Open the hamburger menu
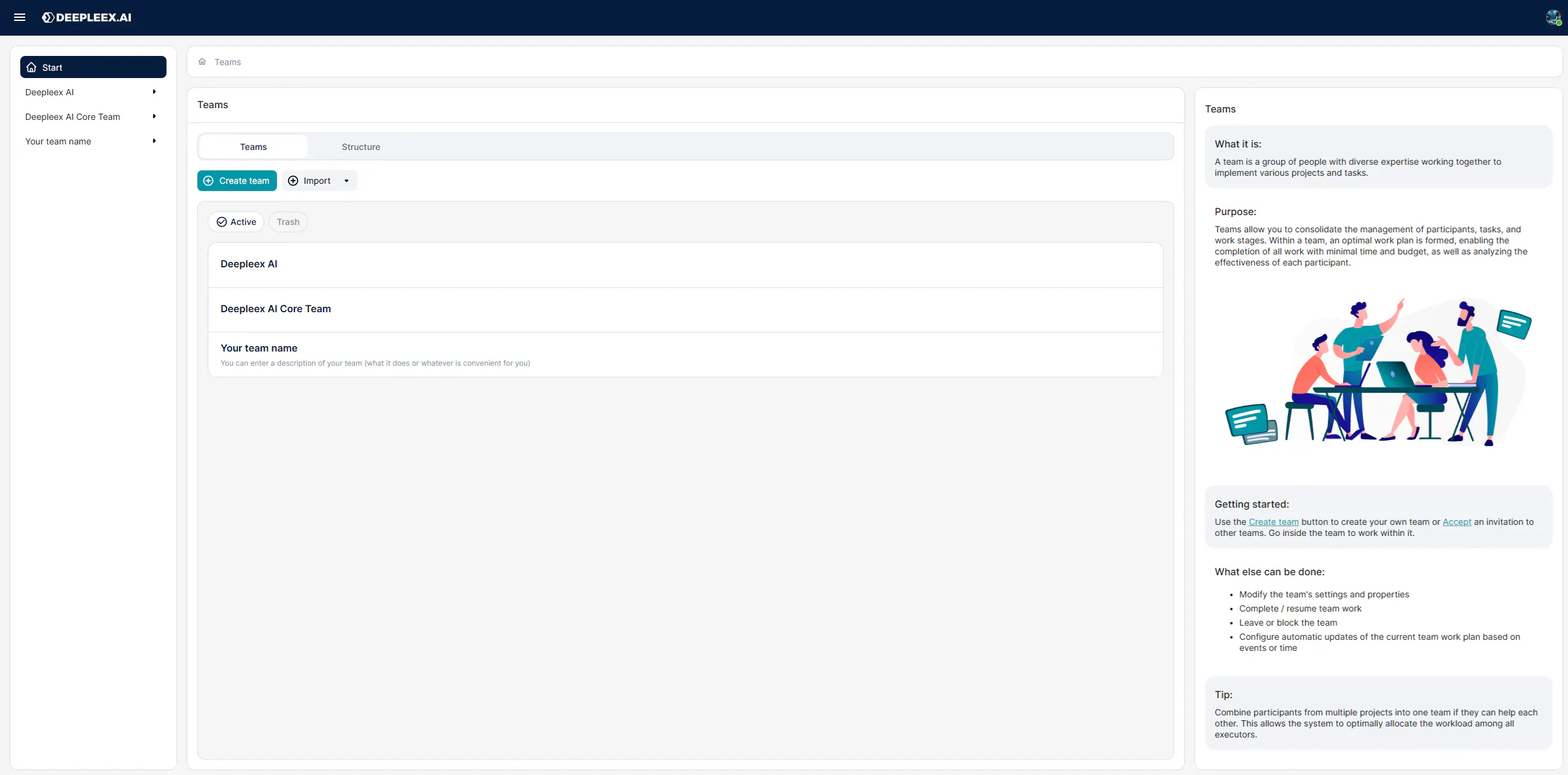1568x775 pixels. click(20, 17)
